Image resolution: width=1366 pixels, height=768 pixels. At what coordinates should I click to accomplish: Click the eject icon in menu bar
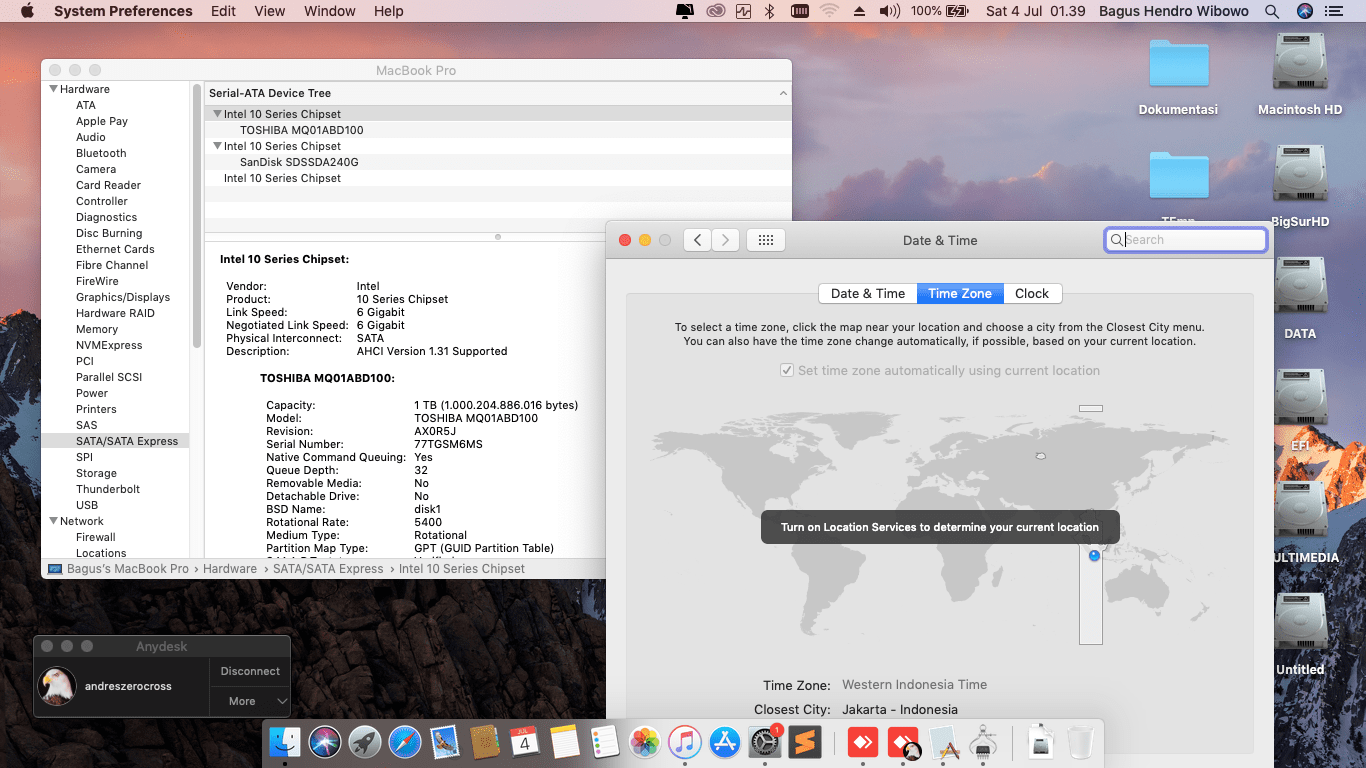[859, 11]
